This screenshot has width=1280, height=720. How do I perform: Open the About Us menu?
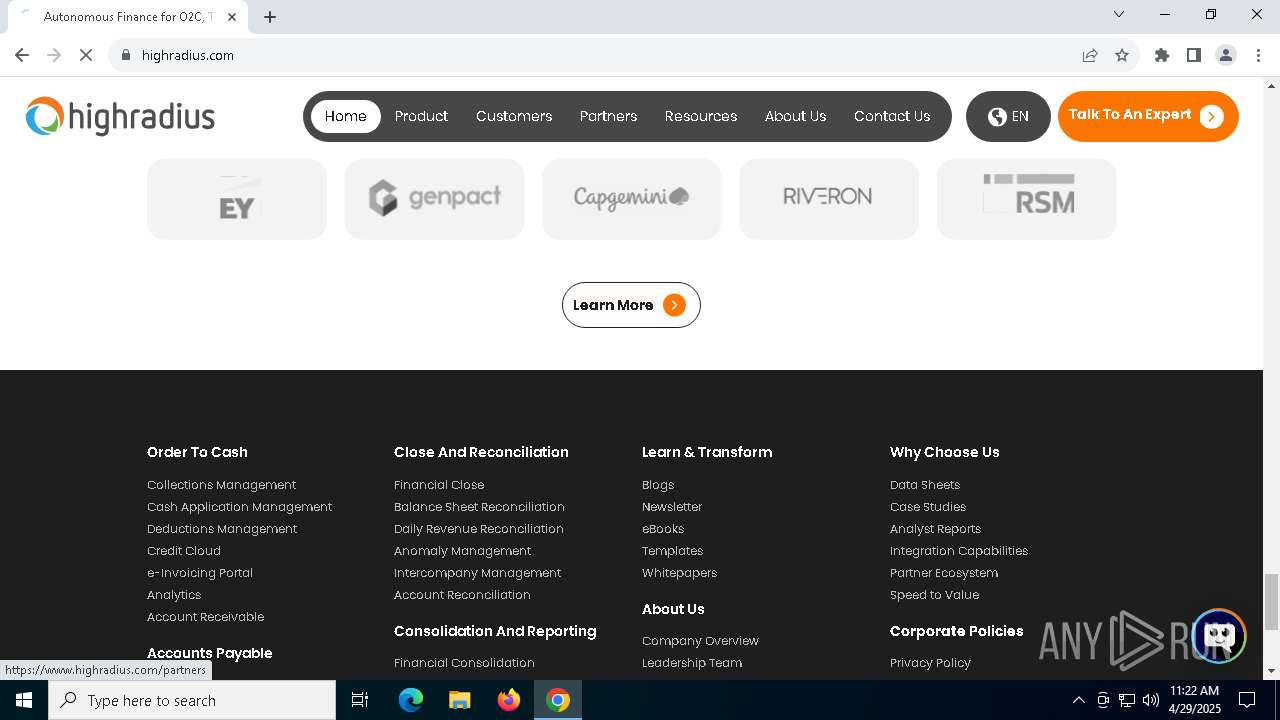tap(795, 116)
